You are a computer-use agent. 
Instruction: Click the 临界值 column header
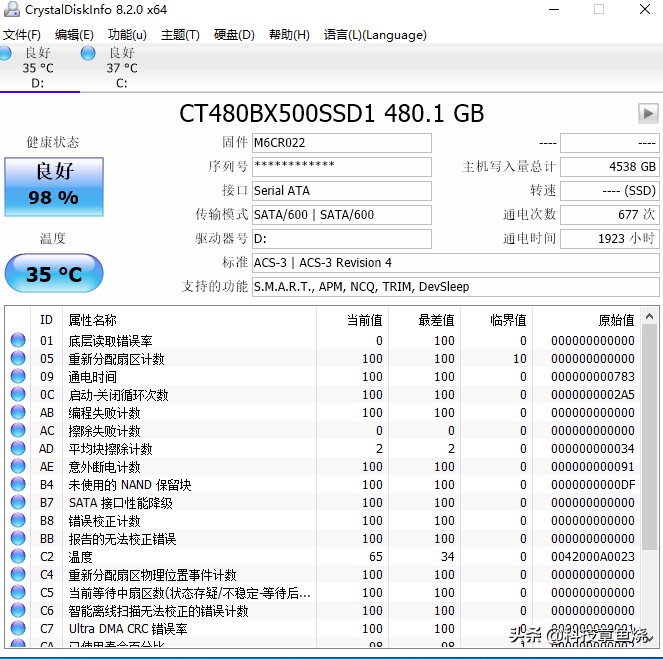[496, 320]
